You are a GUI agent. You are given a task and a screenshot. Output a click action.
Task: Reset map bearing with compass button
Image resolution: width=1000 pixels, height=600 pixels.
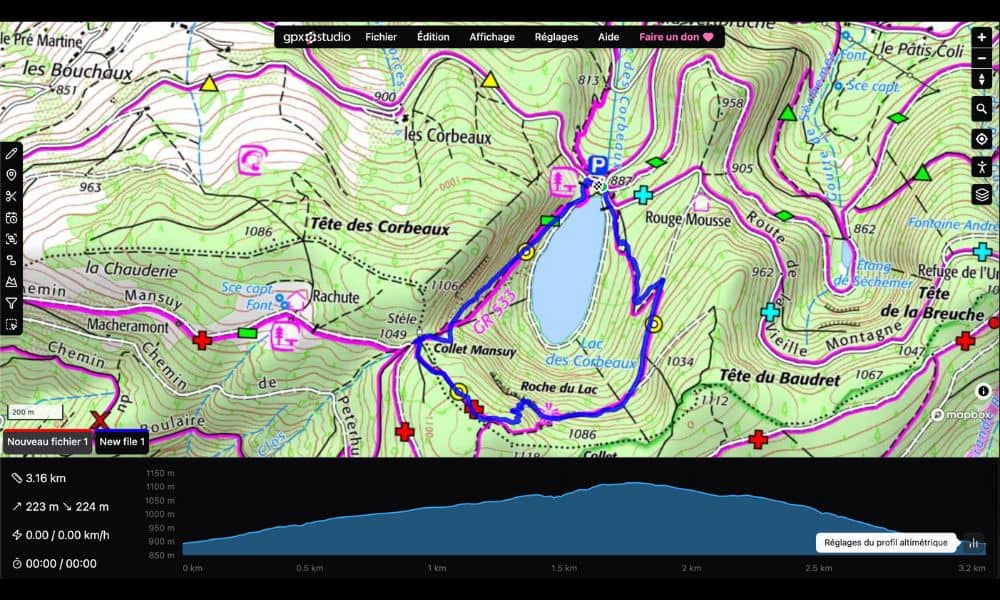pos(981,80)
